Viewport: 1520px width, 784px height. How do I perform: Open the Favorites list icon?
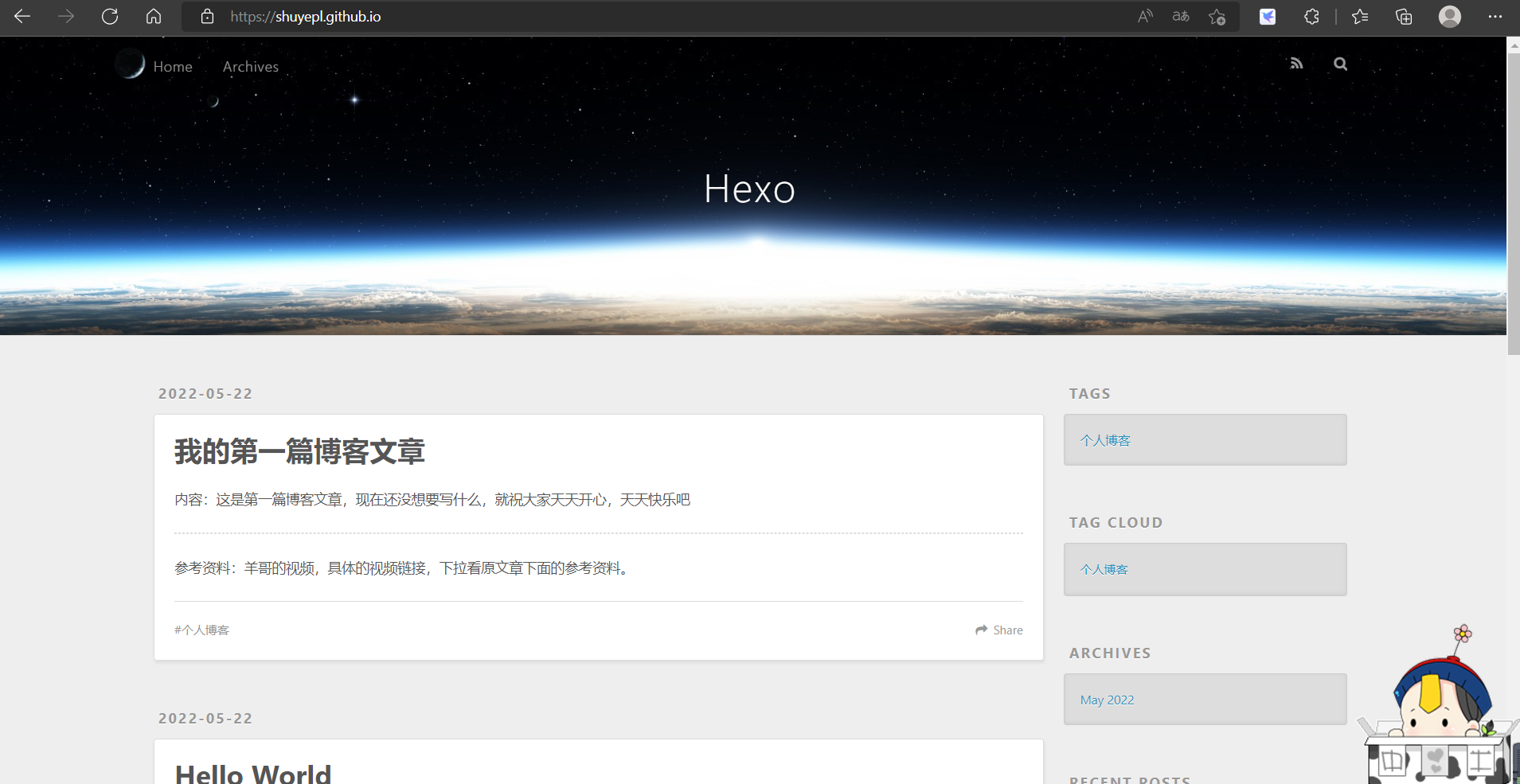pyautogui.click(x=1360, y=17)
